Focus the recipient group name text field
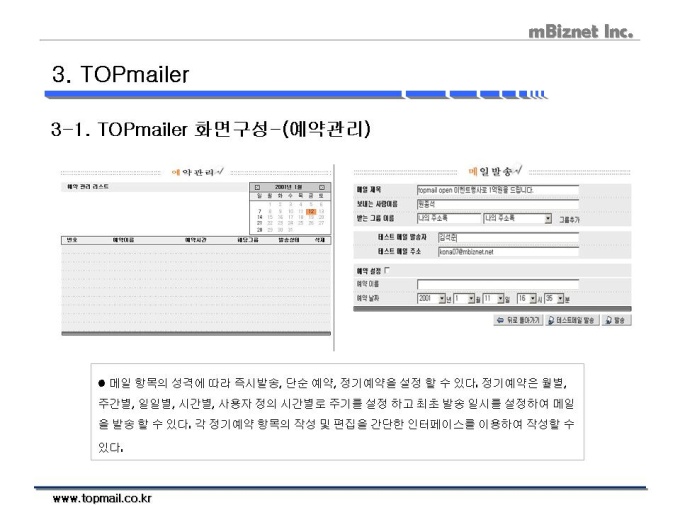The image size is (680, 510). click(x=449, y=218)
